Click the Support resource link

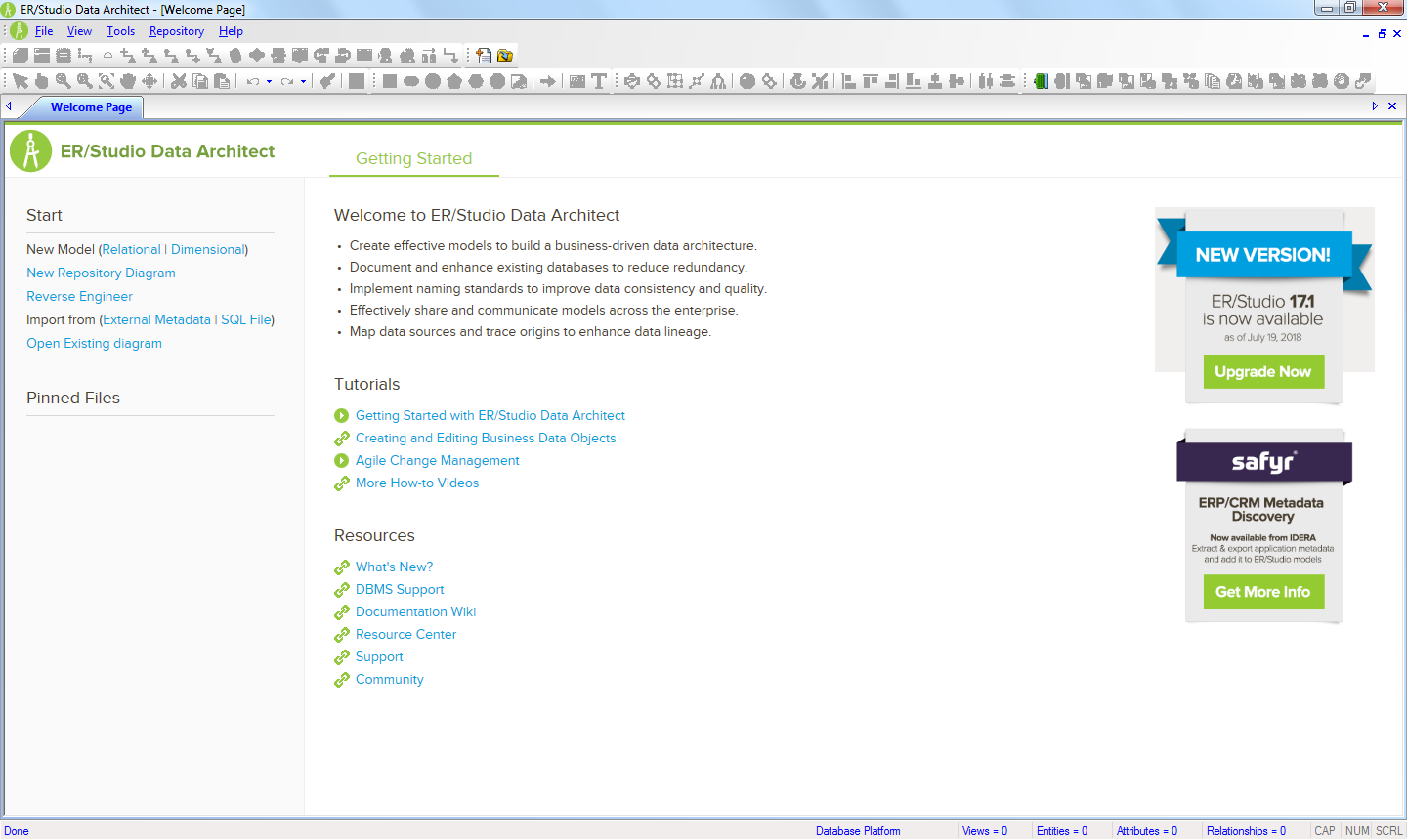tap(379, 656)
